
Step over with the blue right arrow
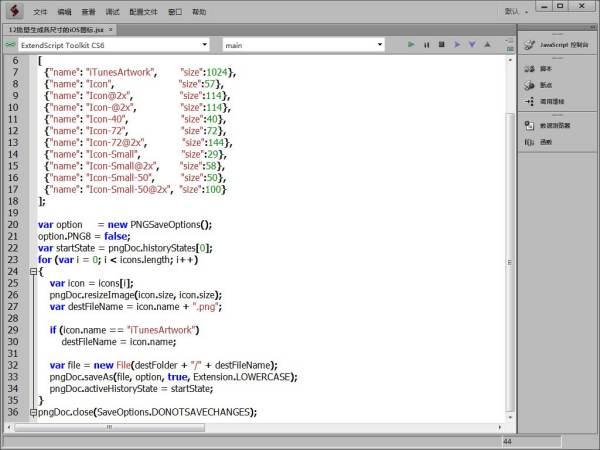457,44
